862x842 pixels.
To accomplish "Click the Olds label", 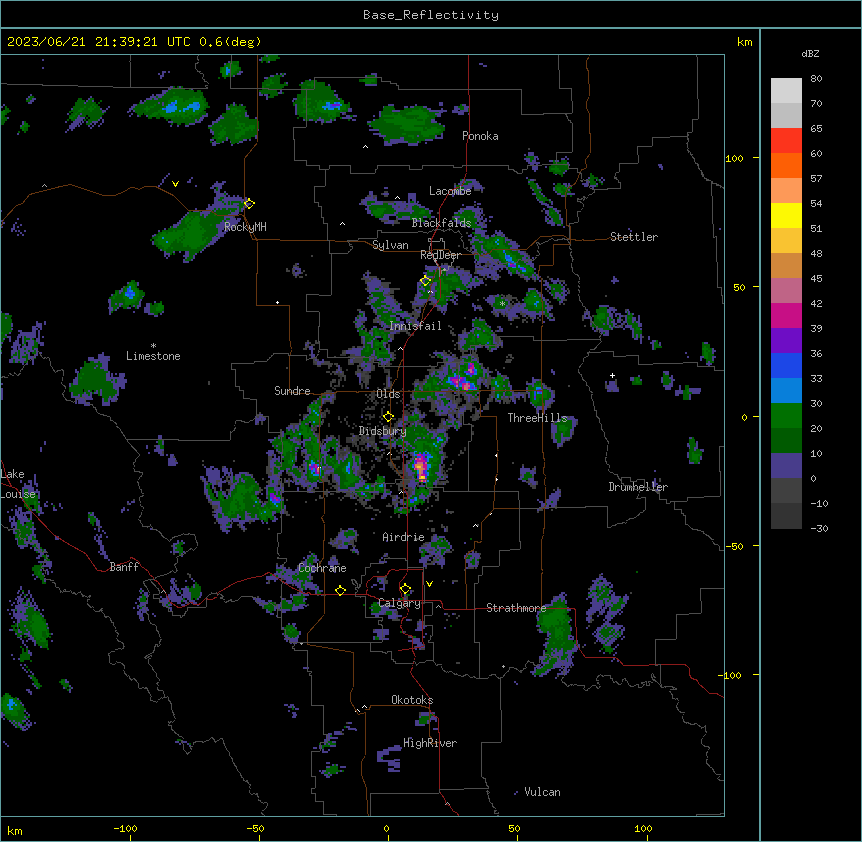I will pos(388,394).
